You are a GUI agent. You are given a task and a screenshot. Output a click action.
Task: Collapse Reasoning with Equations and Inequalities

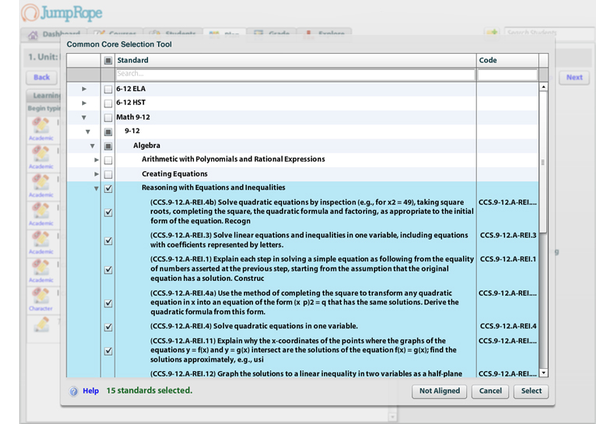click(96, 188)
